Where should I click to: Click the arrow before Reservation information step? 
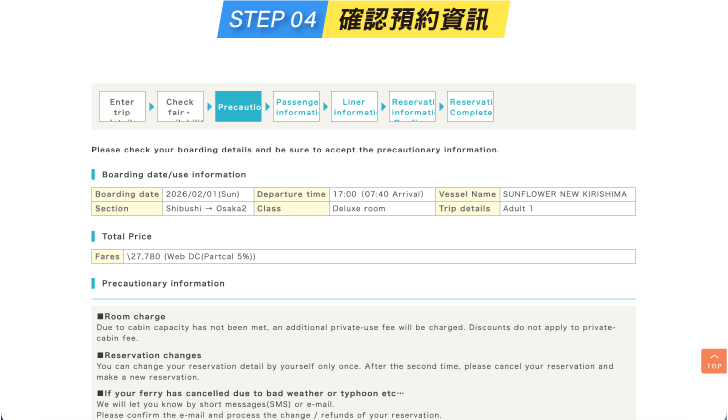[383, 106]
